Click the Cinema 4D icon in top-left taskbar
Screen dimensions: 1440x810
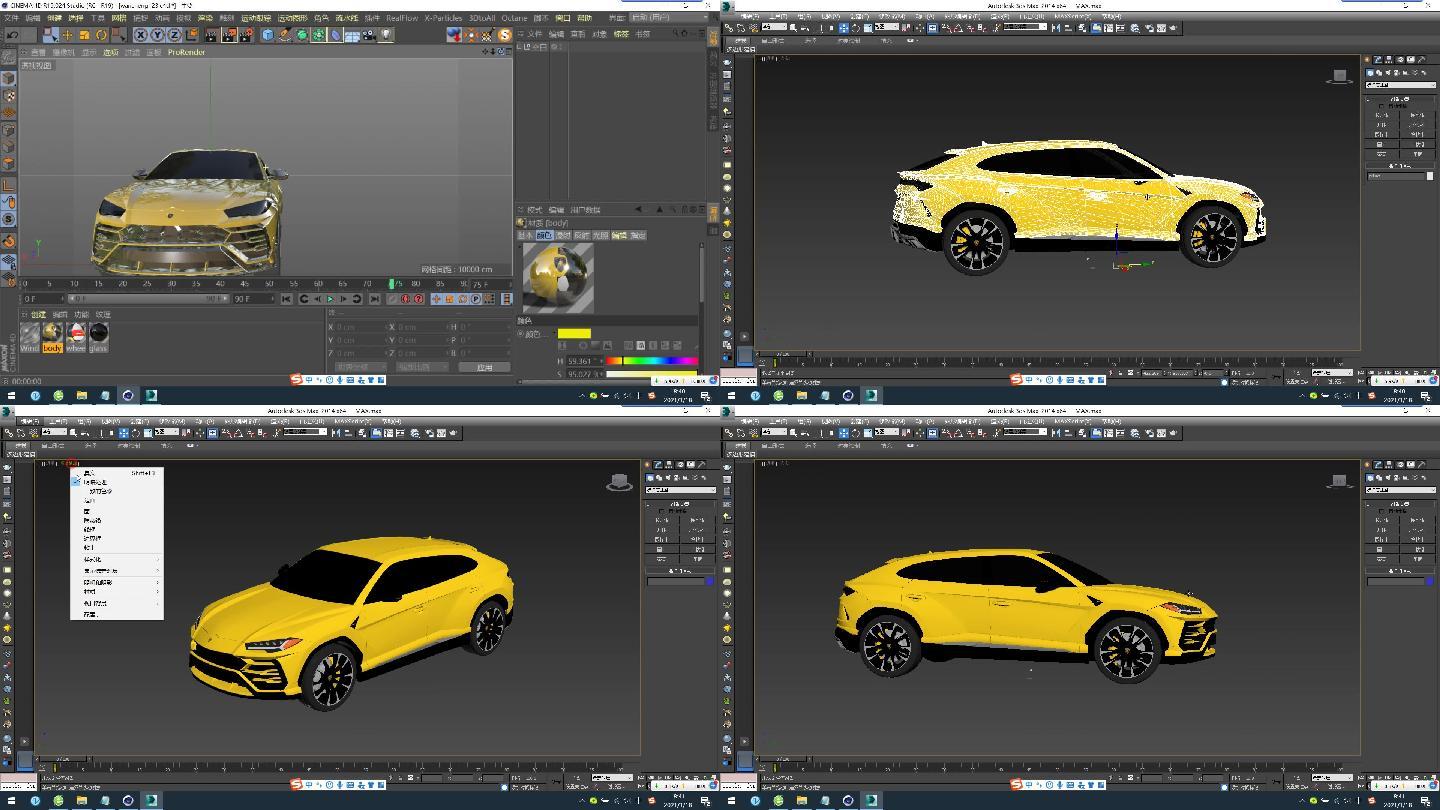point(128,395)
